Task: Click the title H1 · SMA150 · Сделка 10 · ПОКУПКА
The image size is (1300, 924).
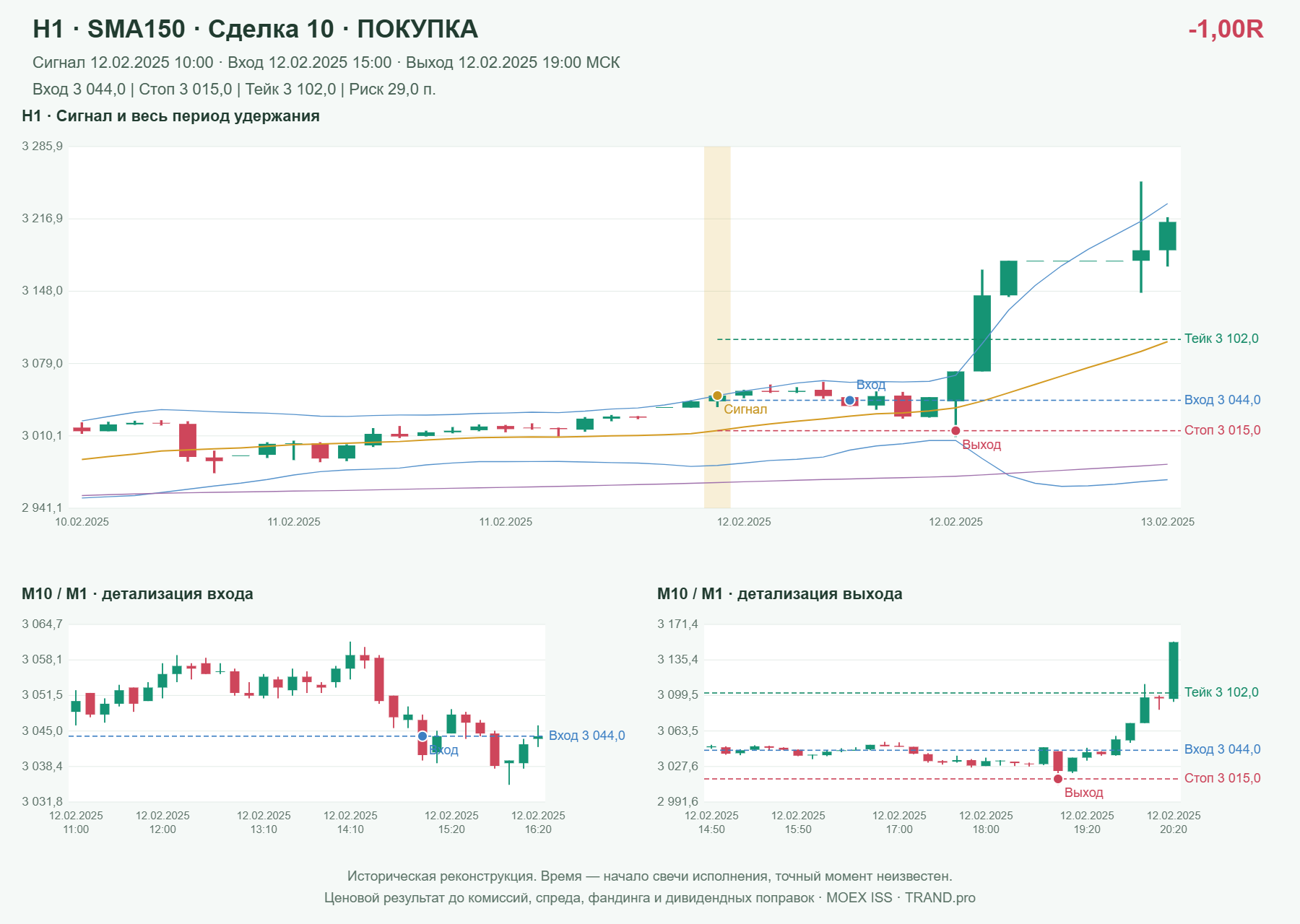Action: tap(255, 29)
